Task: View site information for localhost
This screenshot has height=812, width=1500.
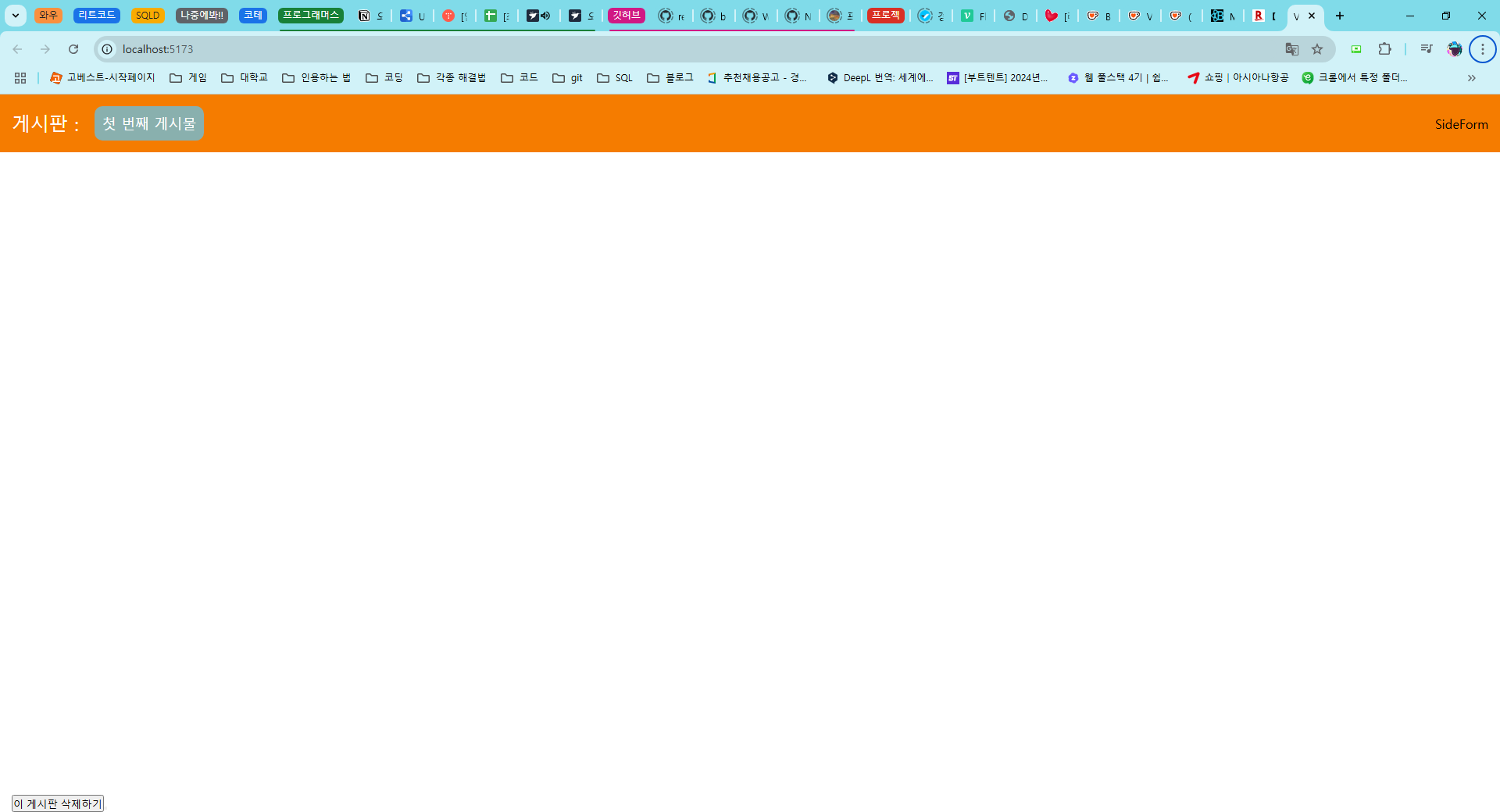Action: coord(107,49)
